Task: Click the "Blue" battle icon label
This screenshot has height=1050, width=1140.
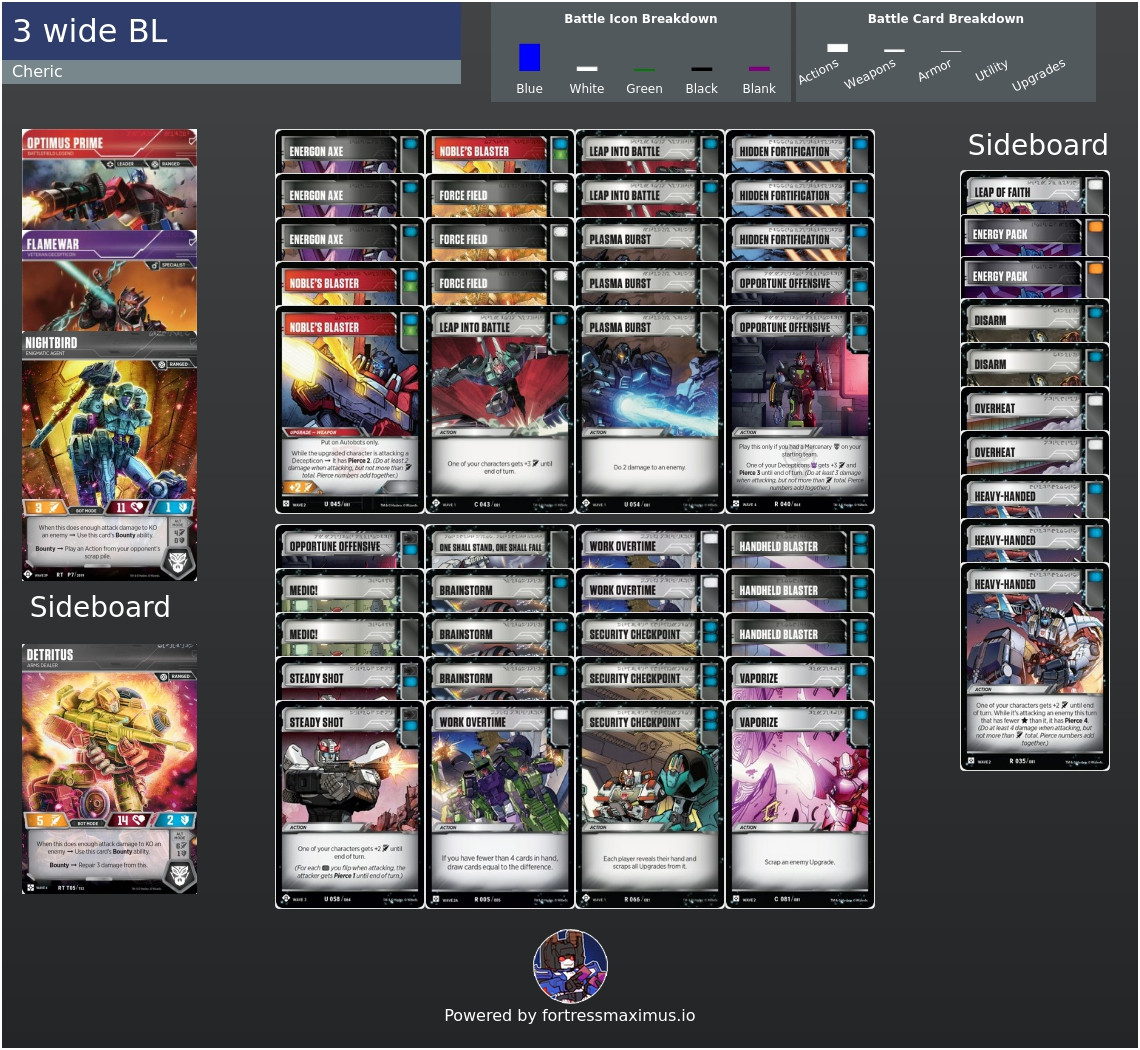Action: coord(529,89)
